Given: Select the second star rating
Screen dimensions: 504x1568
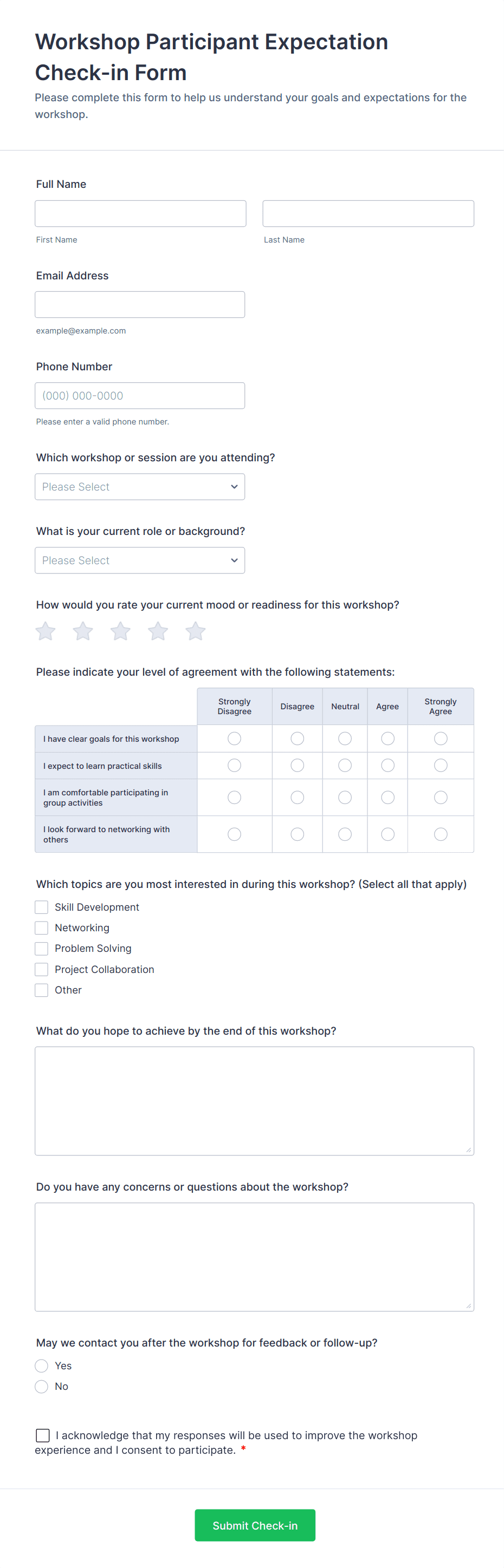Looking at the screenshot, I should [83, 631].
